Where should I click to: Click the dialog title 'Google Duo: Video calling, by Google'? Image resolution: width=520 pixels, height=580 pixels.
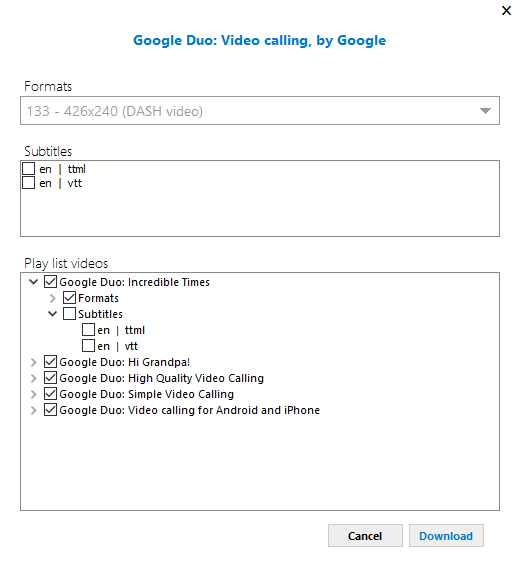[259, 40]
